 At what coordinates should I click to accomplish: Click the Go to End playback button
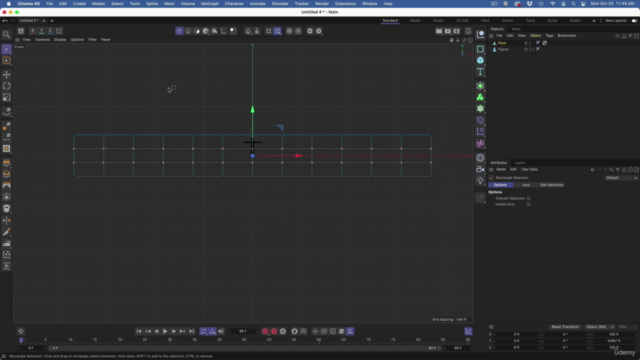tap(191, 331)
